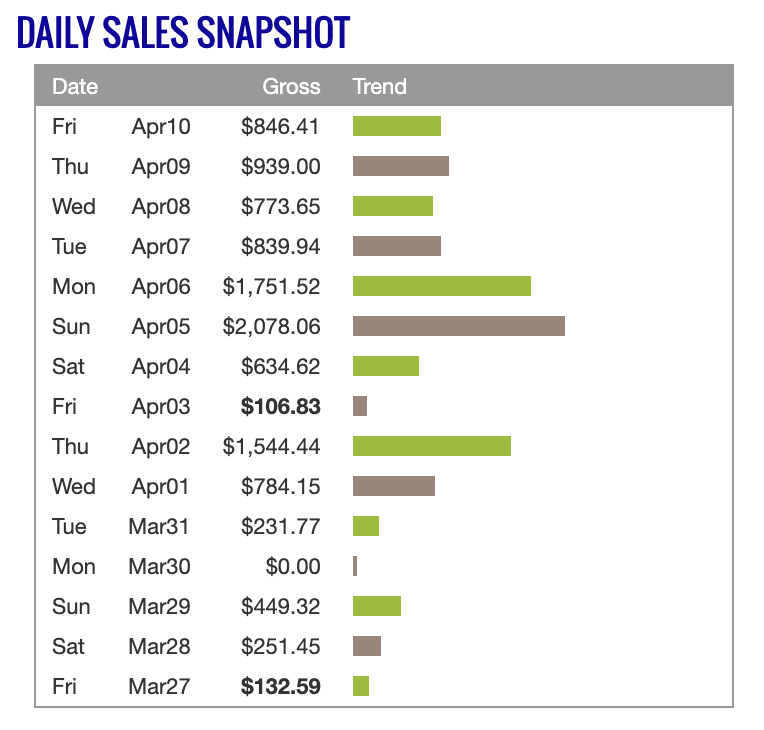Click the Date column header
Screen dimensions: 764x730
pyautogui.click(x=75, y=86)
